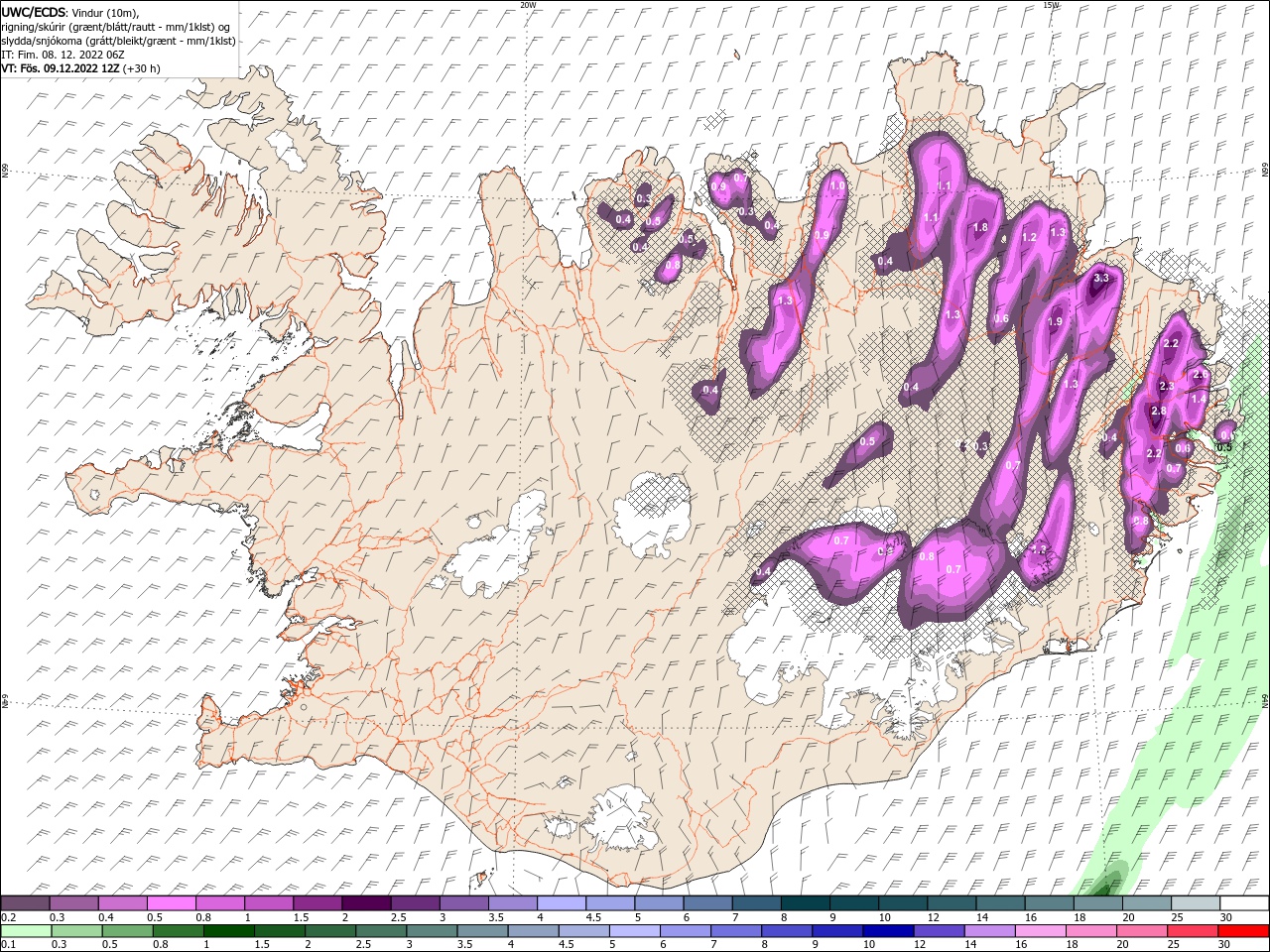
Task: Select the bright red 30 rain legend swatch
Action: pos(1242,931)
